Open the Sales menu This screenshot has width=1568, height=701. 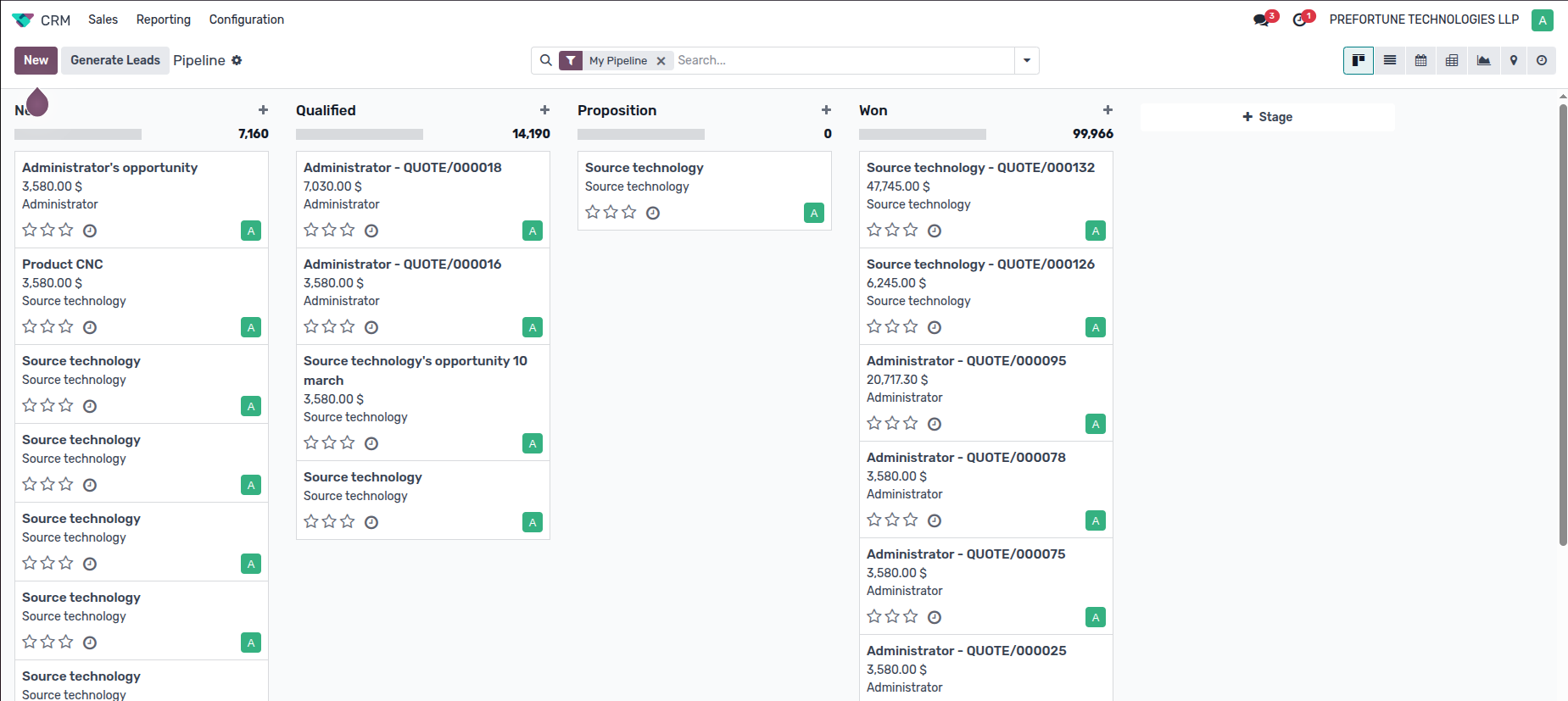click(x=103, y=19)
